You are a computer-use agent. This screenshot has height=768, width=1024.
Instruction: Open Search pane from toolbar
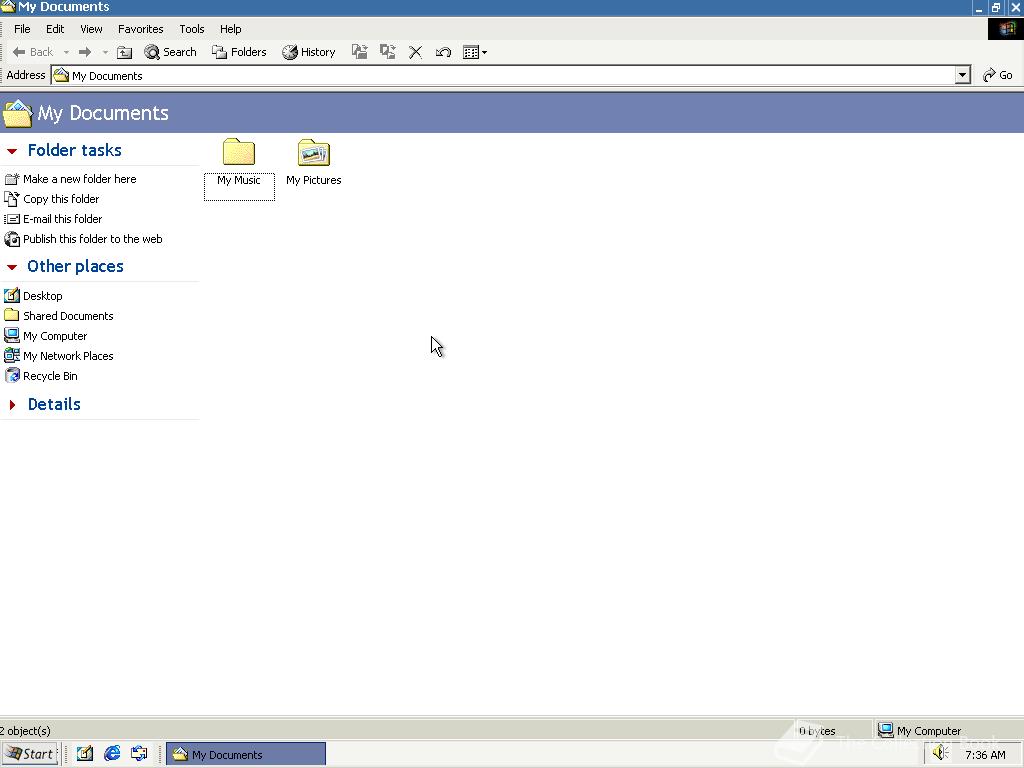(x=170, y=52)
